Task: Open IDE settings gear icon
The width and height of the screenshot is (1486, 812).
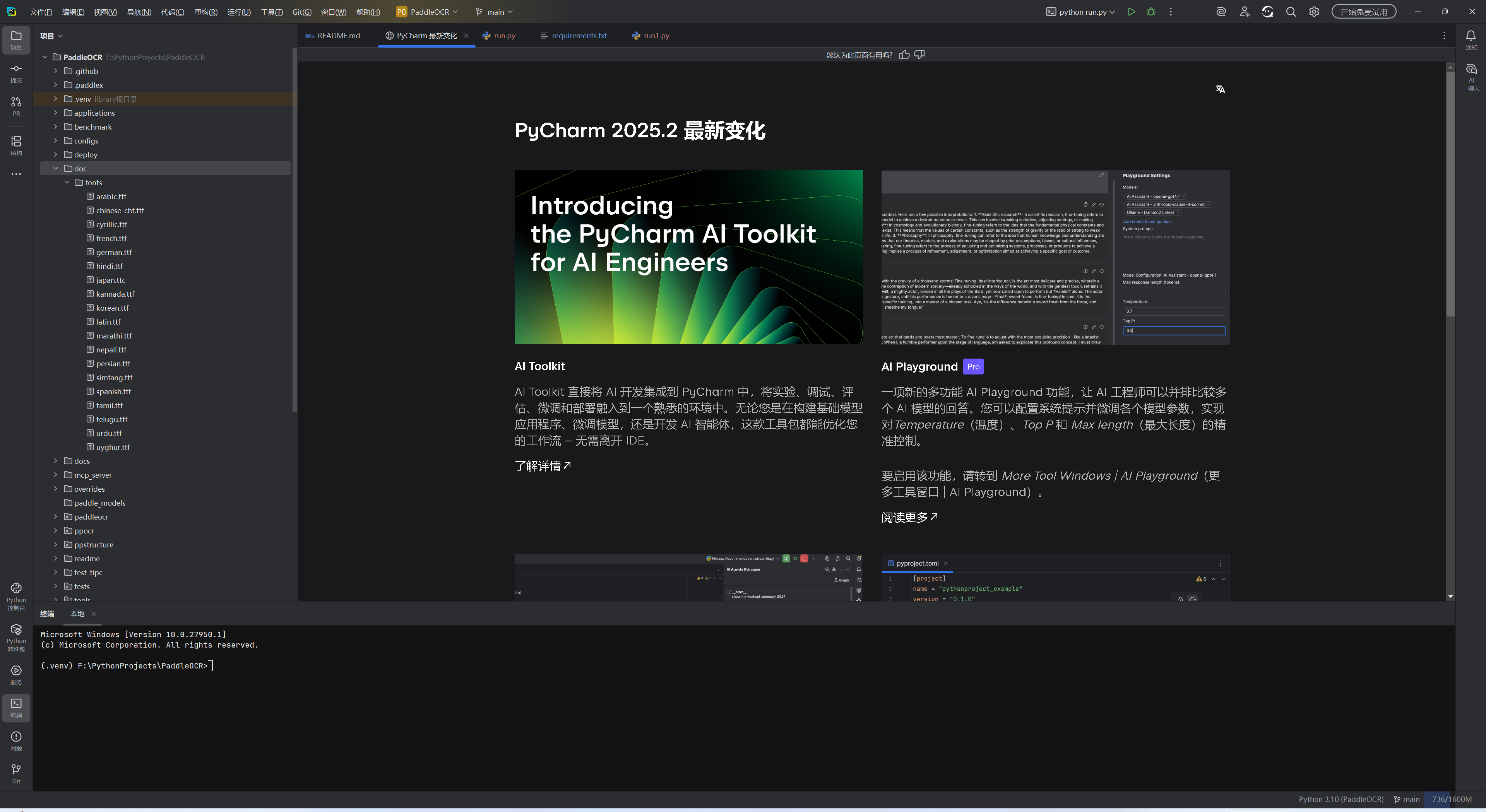Action: [1314, 12]
